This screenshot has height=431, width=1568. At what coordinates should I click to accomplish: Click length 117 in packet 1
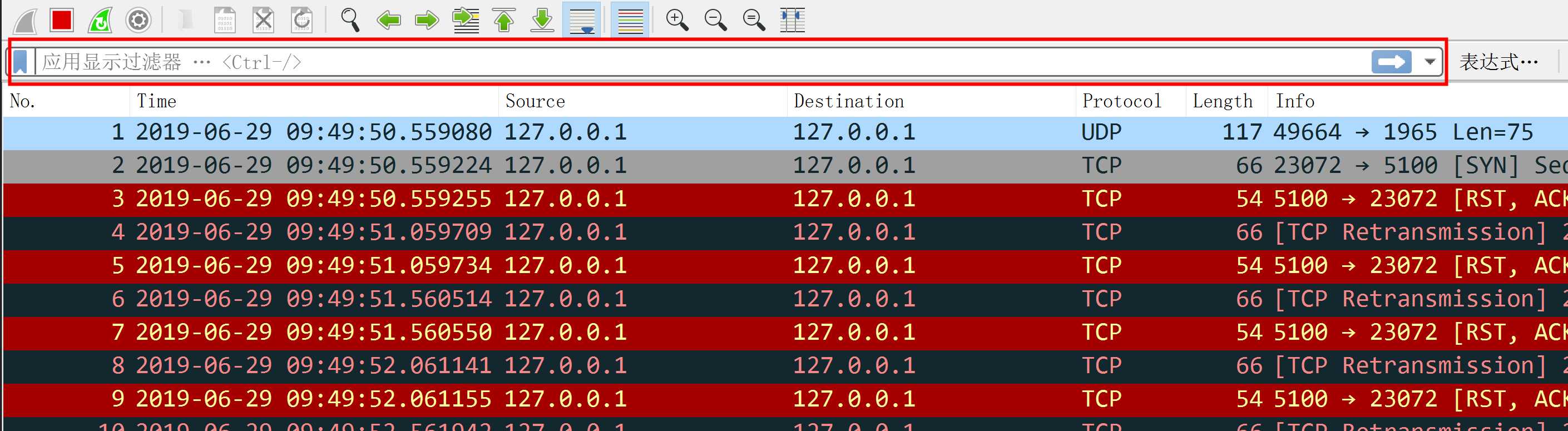(x=1241, y=133)
